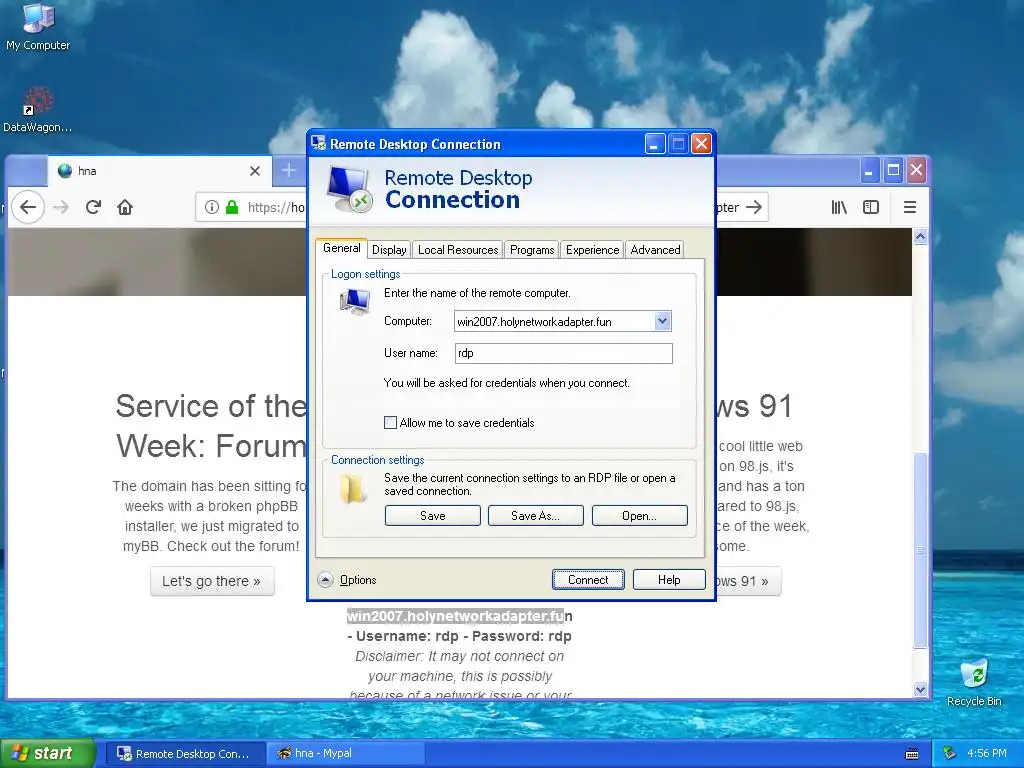The image size is (1024, 768).
Task: Go forward in the browser
Action: click(61, 207)
